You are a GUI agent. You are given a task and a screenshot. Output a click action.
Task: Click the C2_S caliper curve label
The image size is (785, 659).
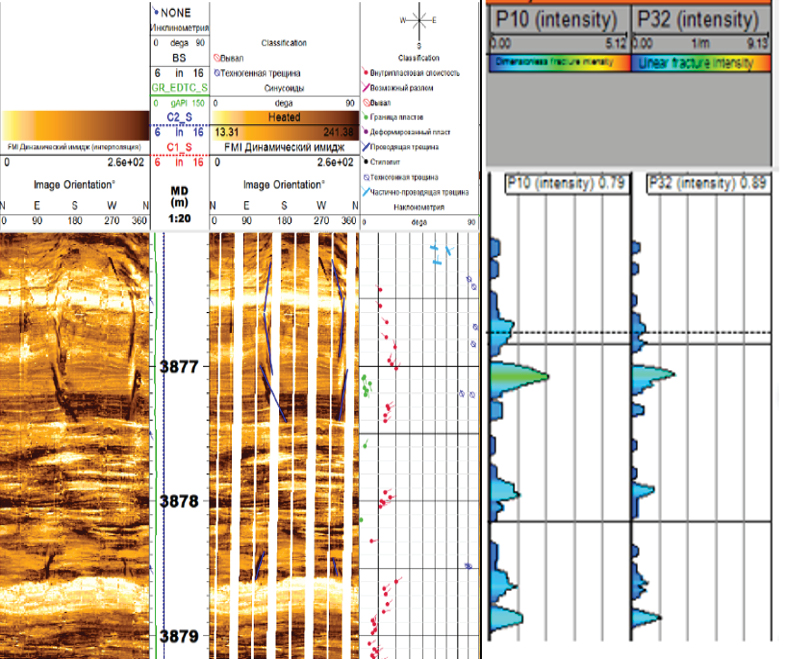[179, 117]
